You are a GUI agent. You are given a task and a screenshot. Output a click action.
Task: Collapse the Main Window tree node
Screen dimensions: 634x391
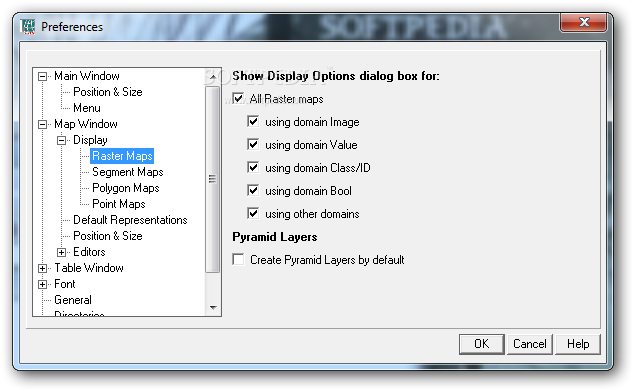(42, 76)
